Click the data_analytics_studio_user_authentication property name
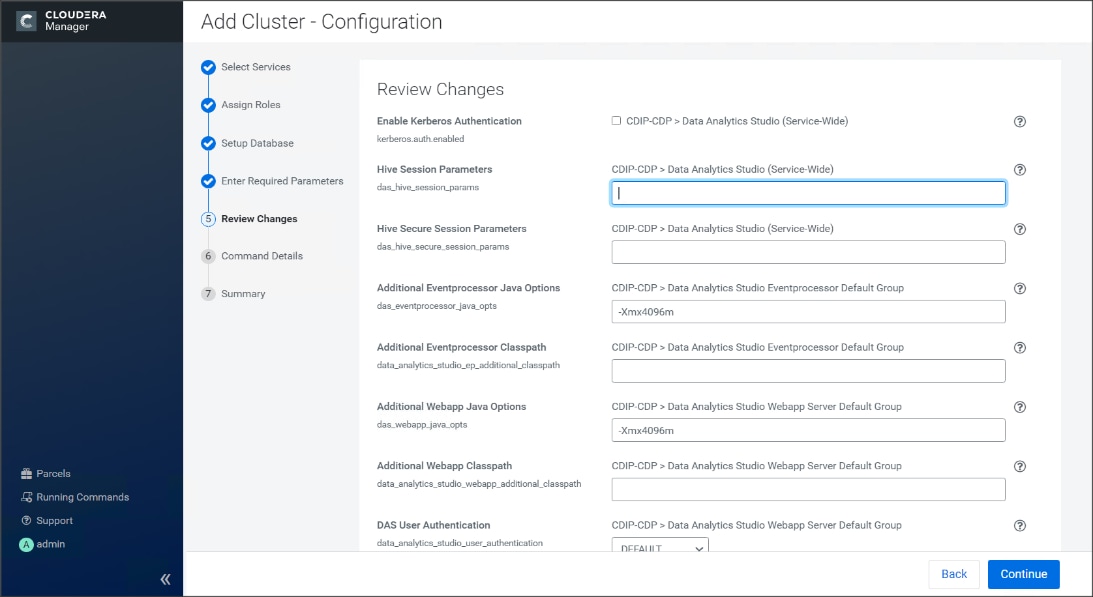Viewport: 1093px width, 597px height. 459,543
